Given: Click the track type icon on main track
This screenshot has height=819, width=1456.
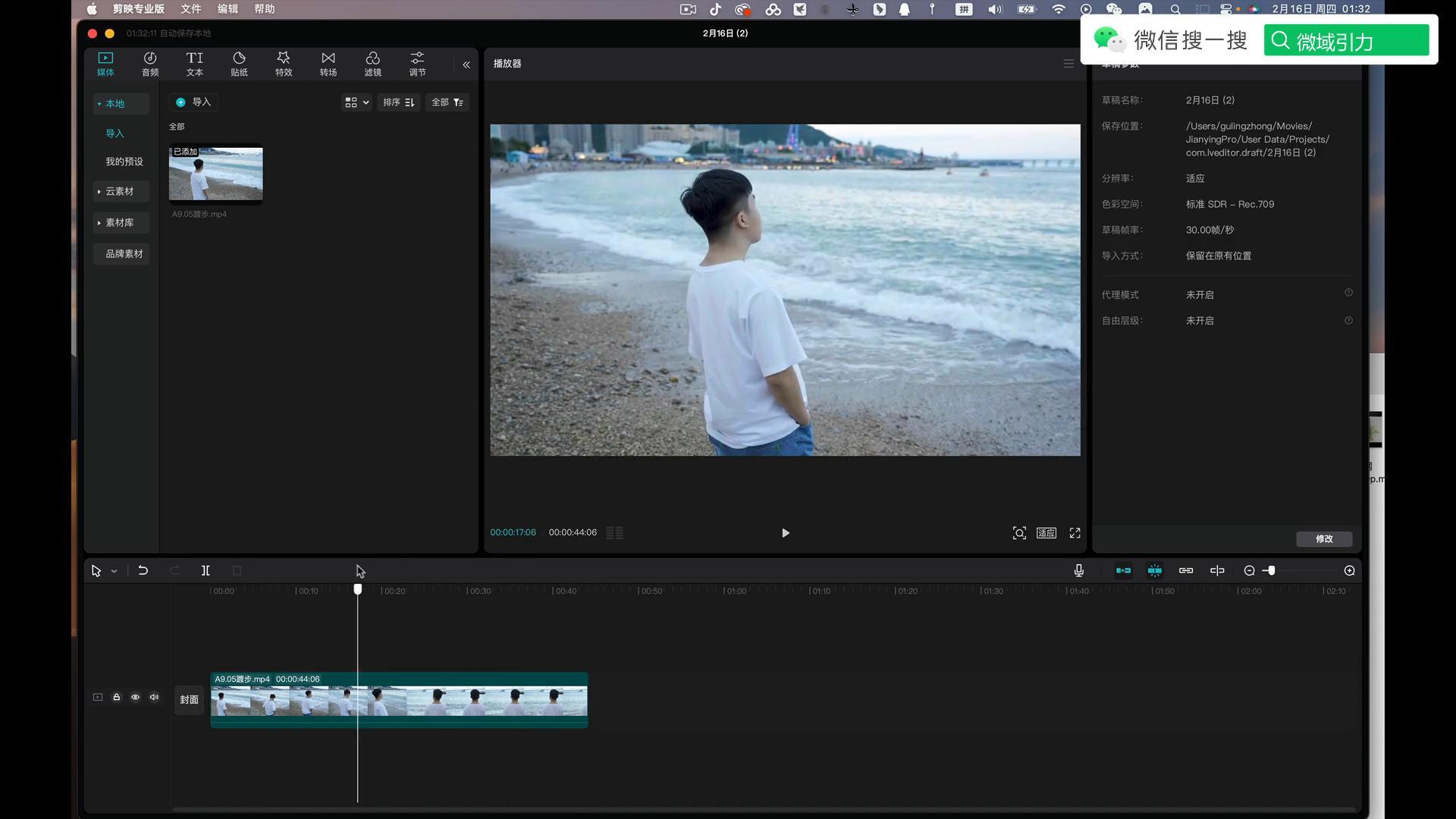Looking at the screenshot, I should click(x=98, y=697).
